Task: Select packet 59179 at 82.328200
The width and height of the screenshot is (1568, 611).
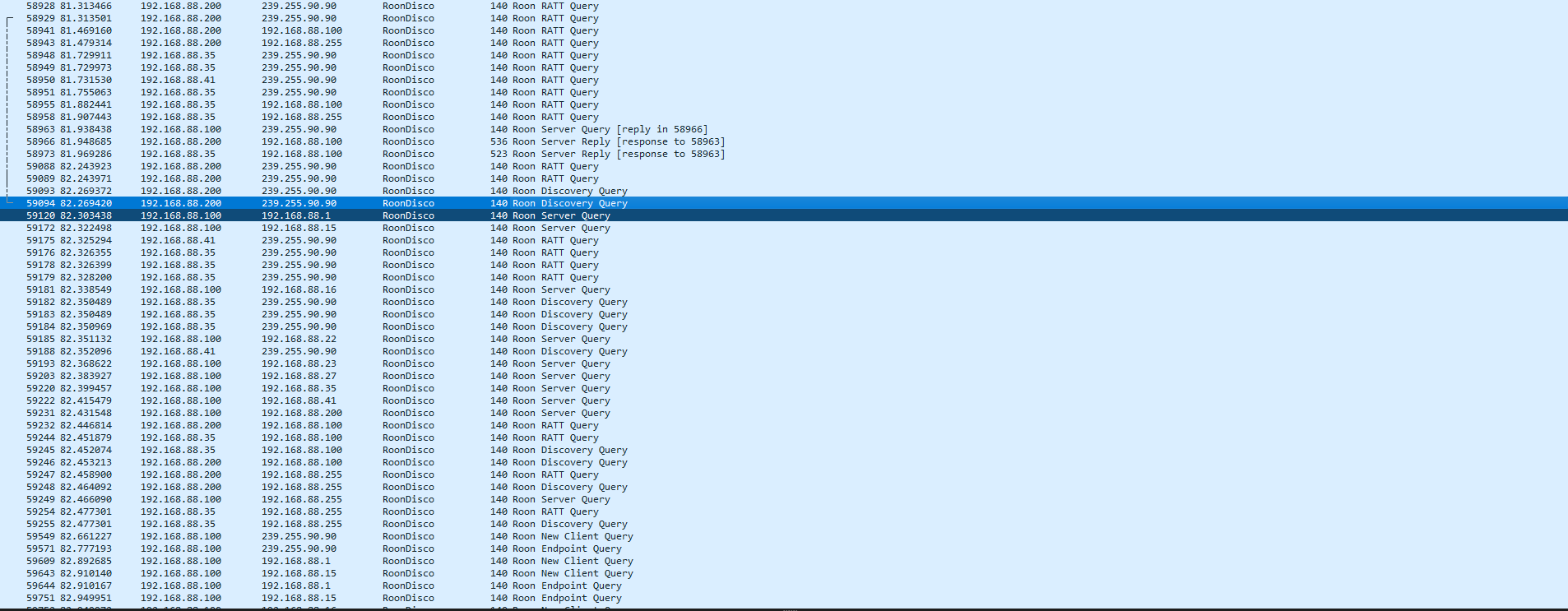Action: [784, 277]
